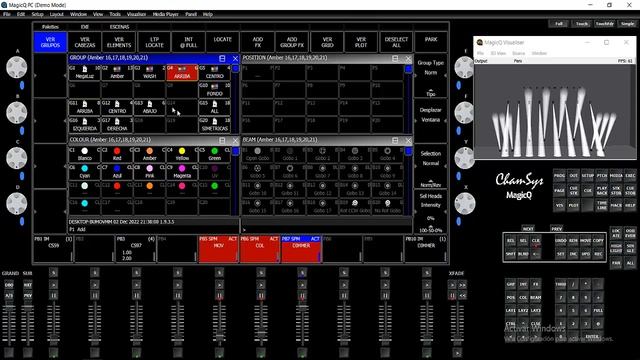
Task: Open the File menu
Action: [7, 14]
